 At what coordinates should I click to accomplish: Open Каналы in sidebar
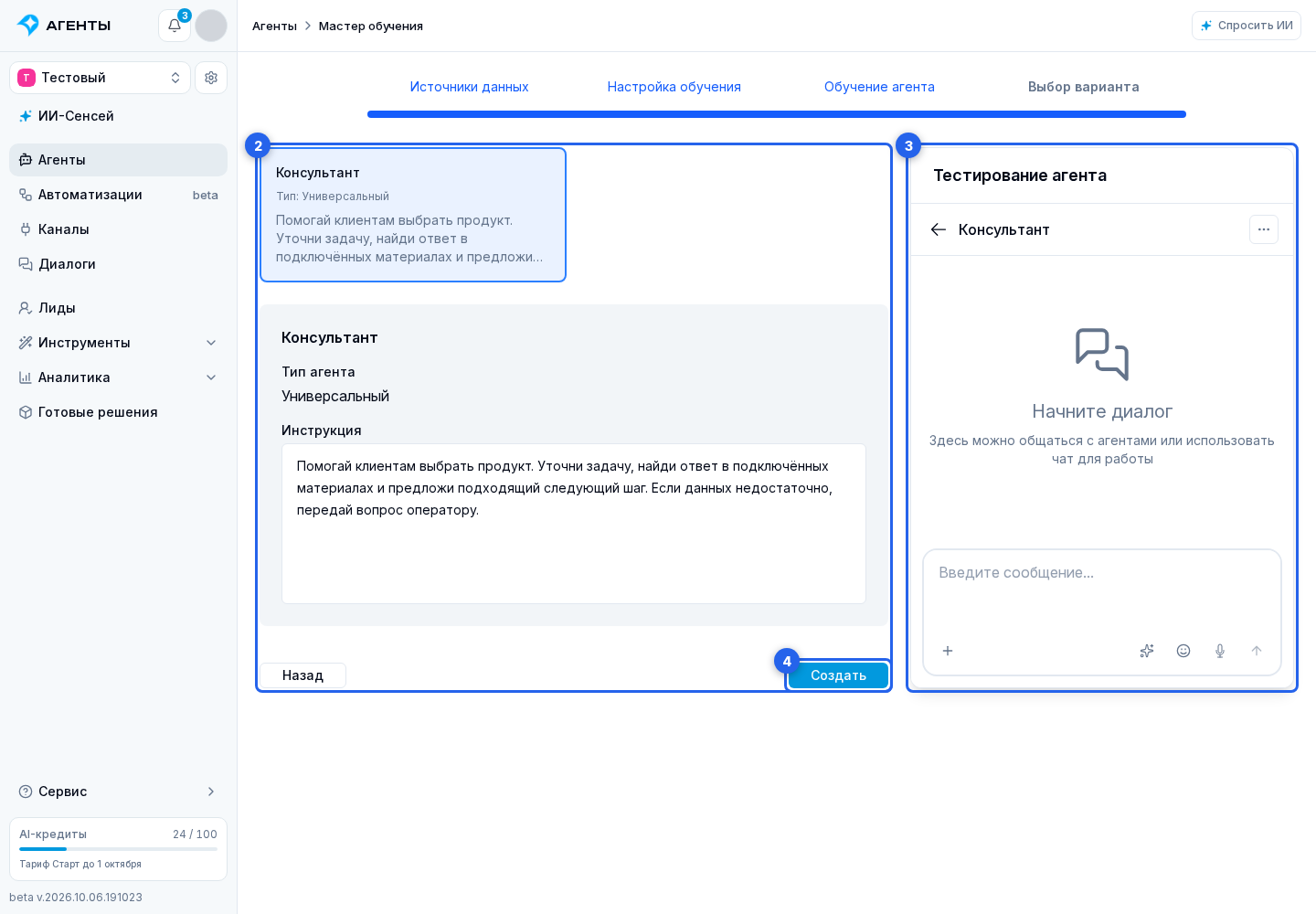pos(118,229)
